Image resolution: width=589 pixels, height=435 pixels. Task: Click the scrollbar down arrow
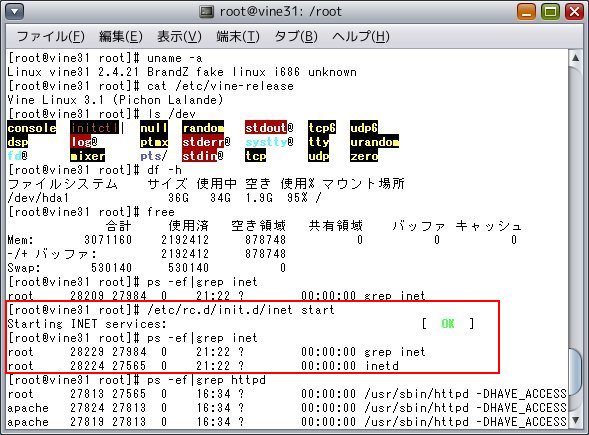pos(575,421)
